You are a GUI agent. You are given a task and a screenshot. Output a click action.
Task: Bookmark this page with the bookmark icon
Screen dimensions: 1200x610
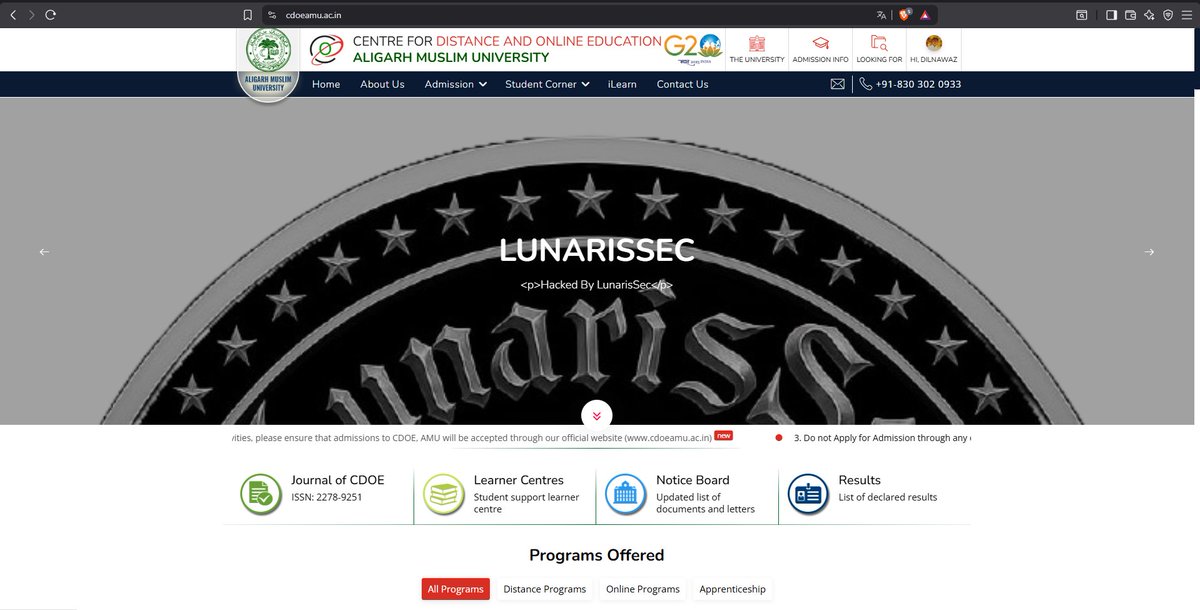[x=248, y=15]
